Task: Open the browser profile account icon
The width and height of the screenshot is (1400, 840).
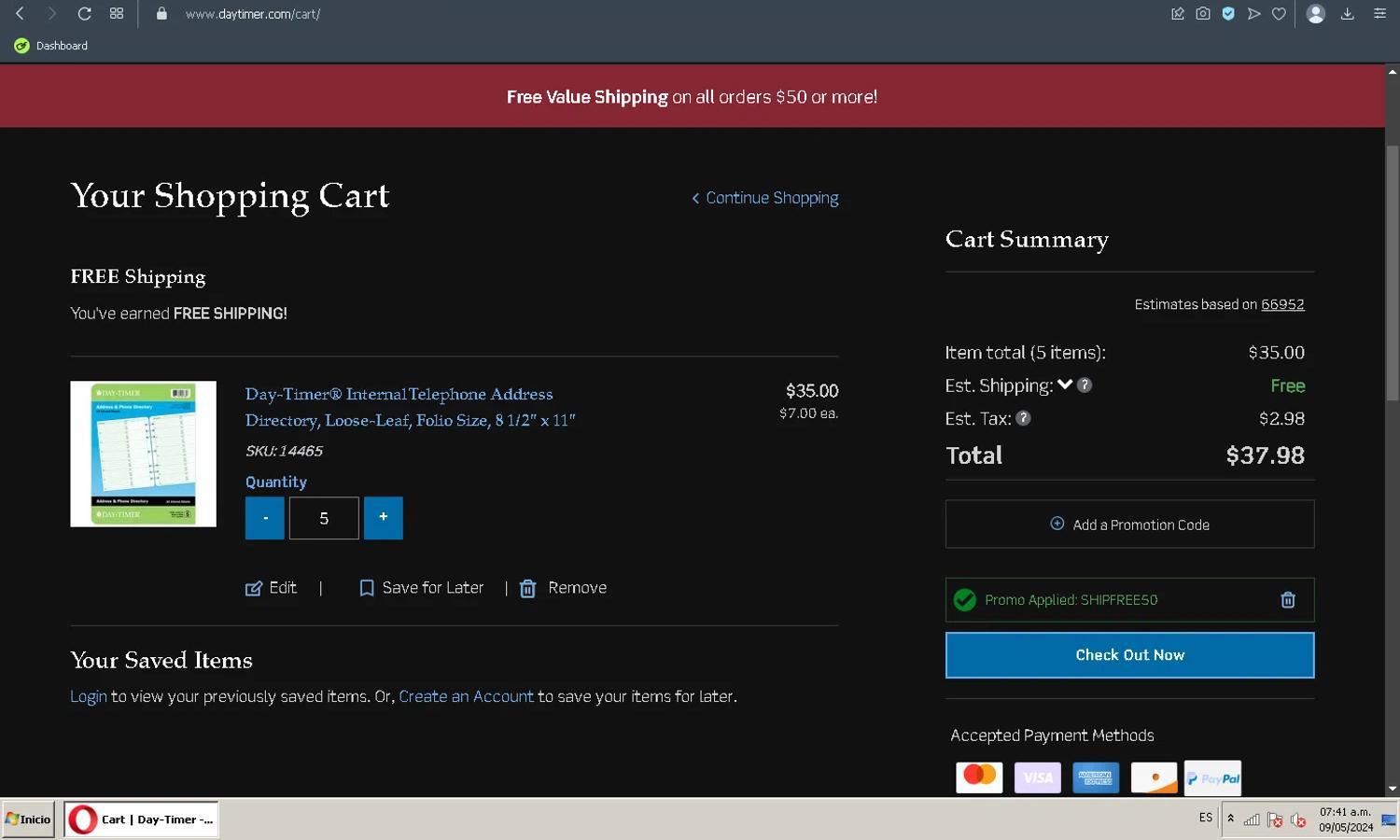Action: [x=1316, y=14]
